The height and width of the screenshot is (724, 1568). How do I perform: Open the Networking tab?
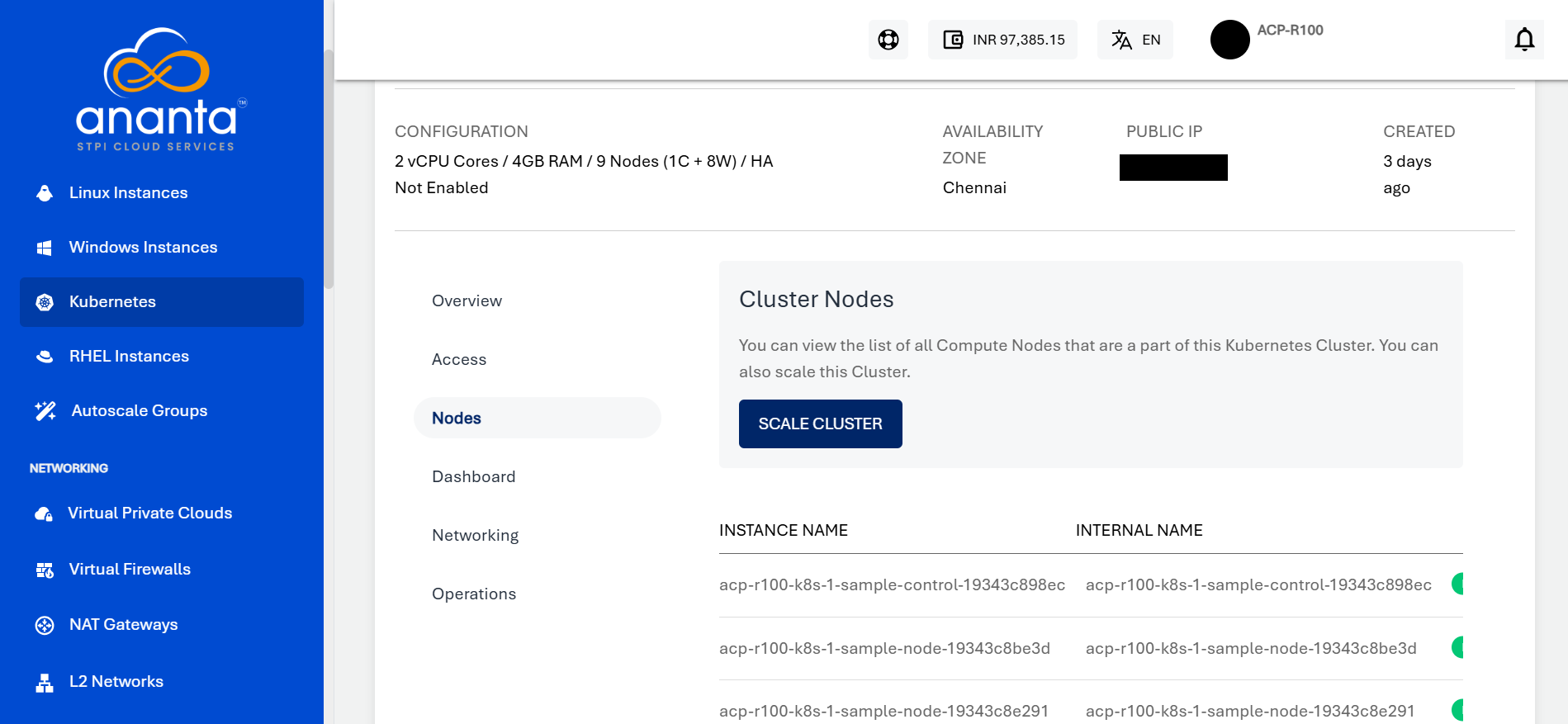475,535
